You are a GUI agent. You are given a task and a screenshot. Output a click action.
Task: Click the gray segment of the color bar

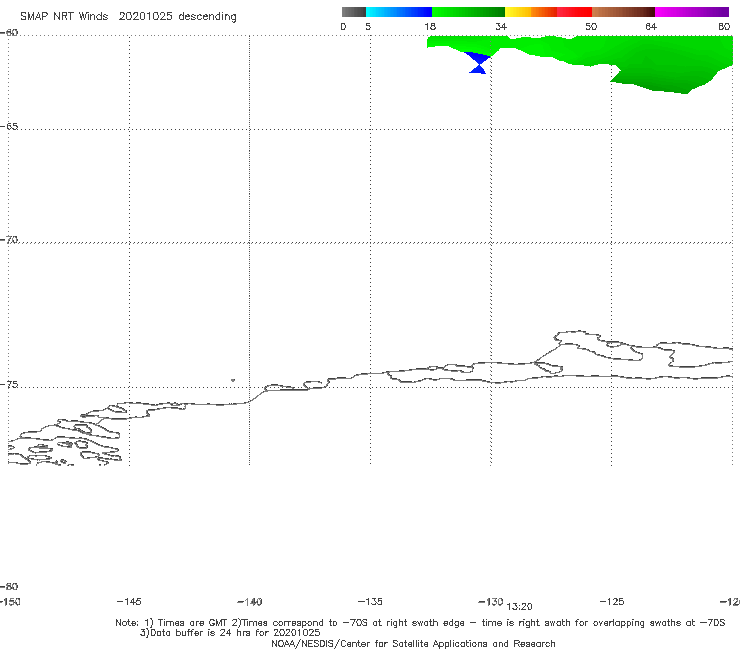(353, 12)
